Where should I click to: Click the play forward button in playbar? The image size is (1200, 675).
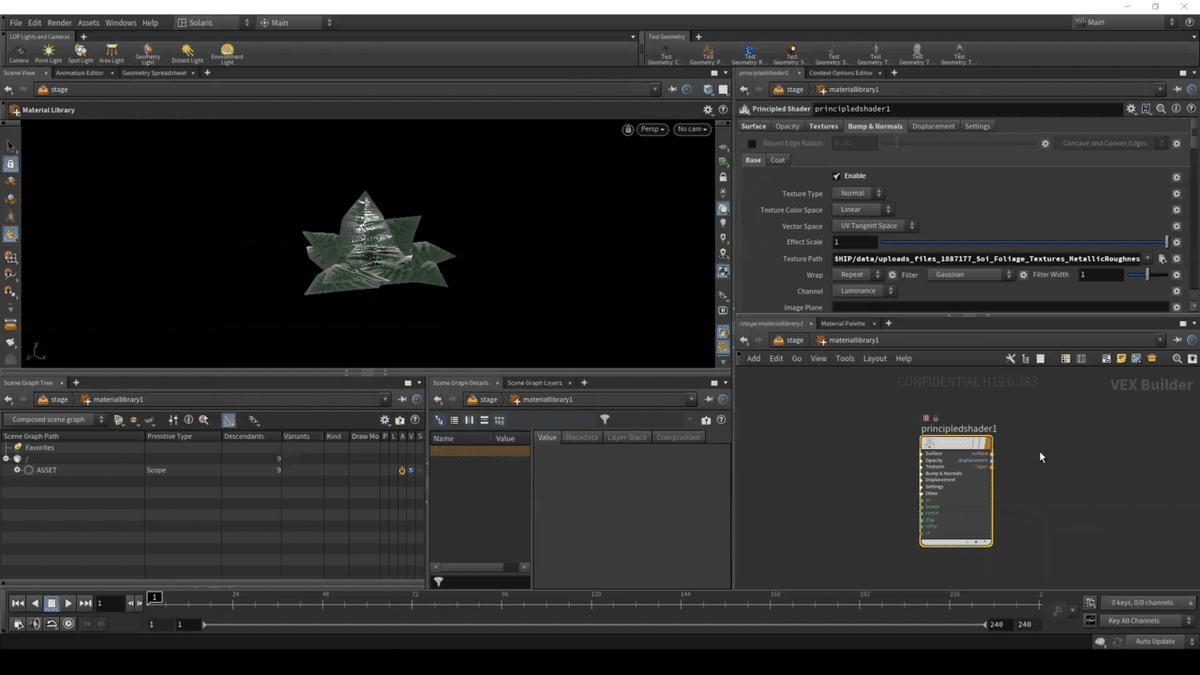[x=68, y=603]
